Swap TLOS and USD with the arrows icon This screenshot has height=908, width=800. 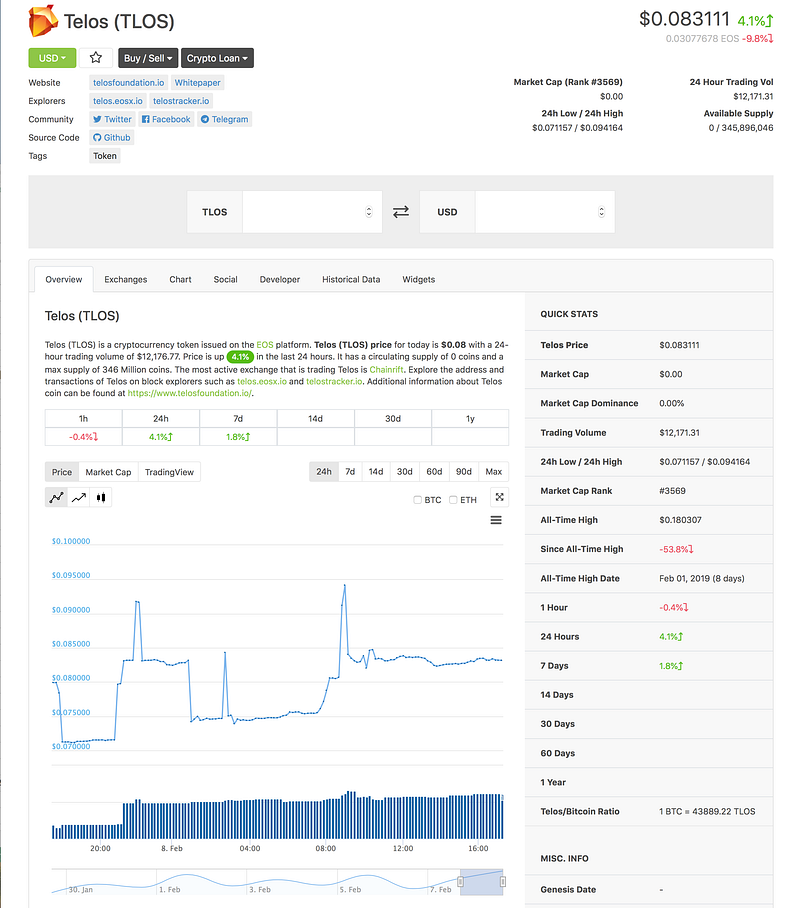[x=401, y=212]
